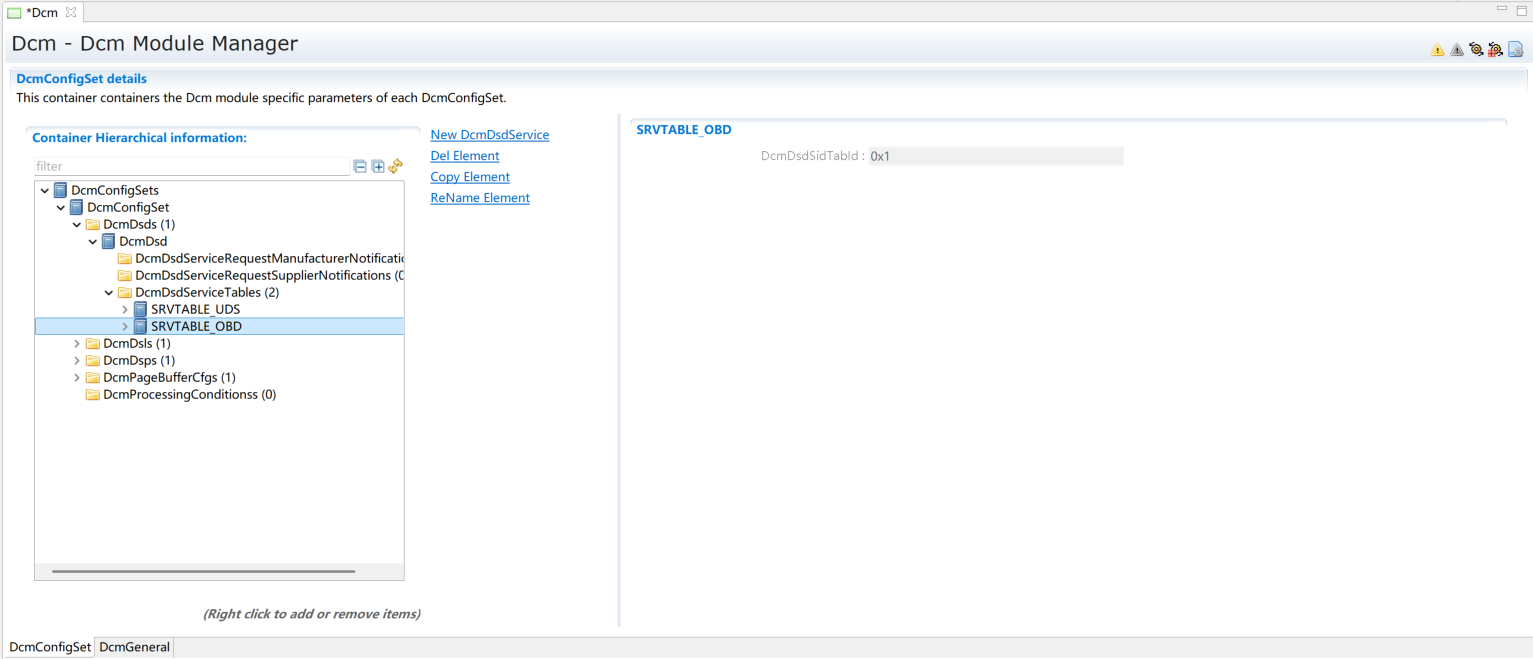Expand the DcmDsls folder node
1533x659 pixels.
tap(77, 344)
